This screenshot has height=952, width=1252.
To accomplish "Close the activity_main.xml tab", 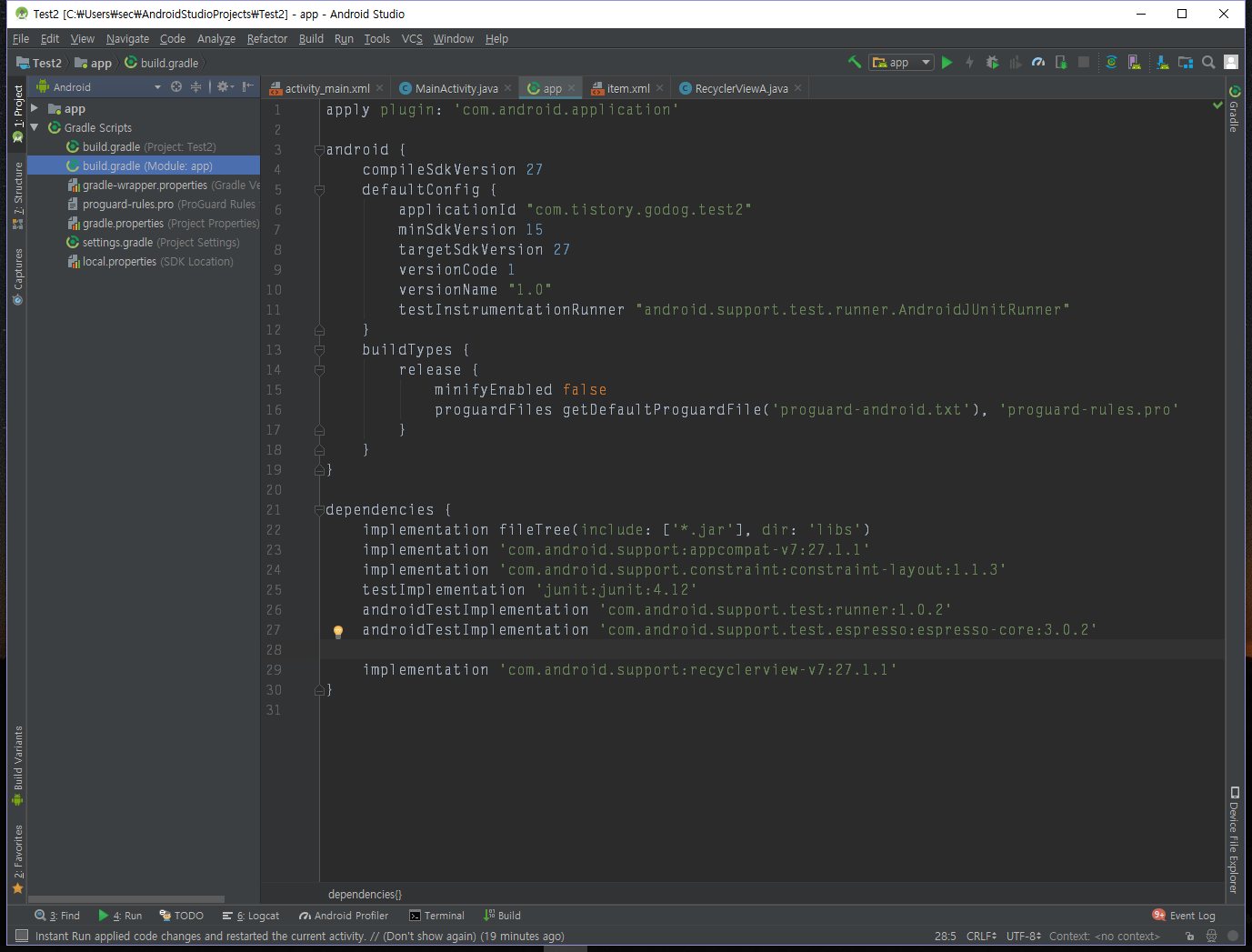I will [x=380, y=88].
